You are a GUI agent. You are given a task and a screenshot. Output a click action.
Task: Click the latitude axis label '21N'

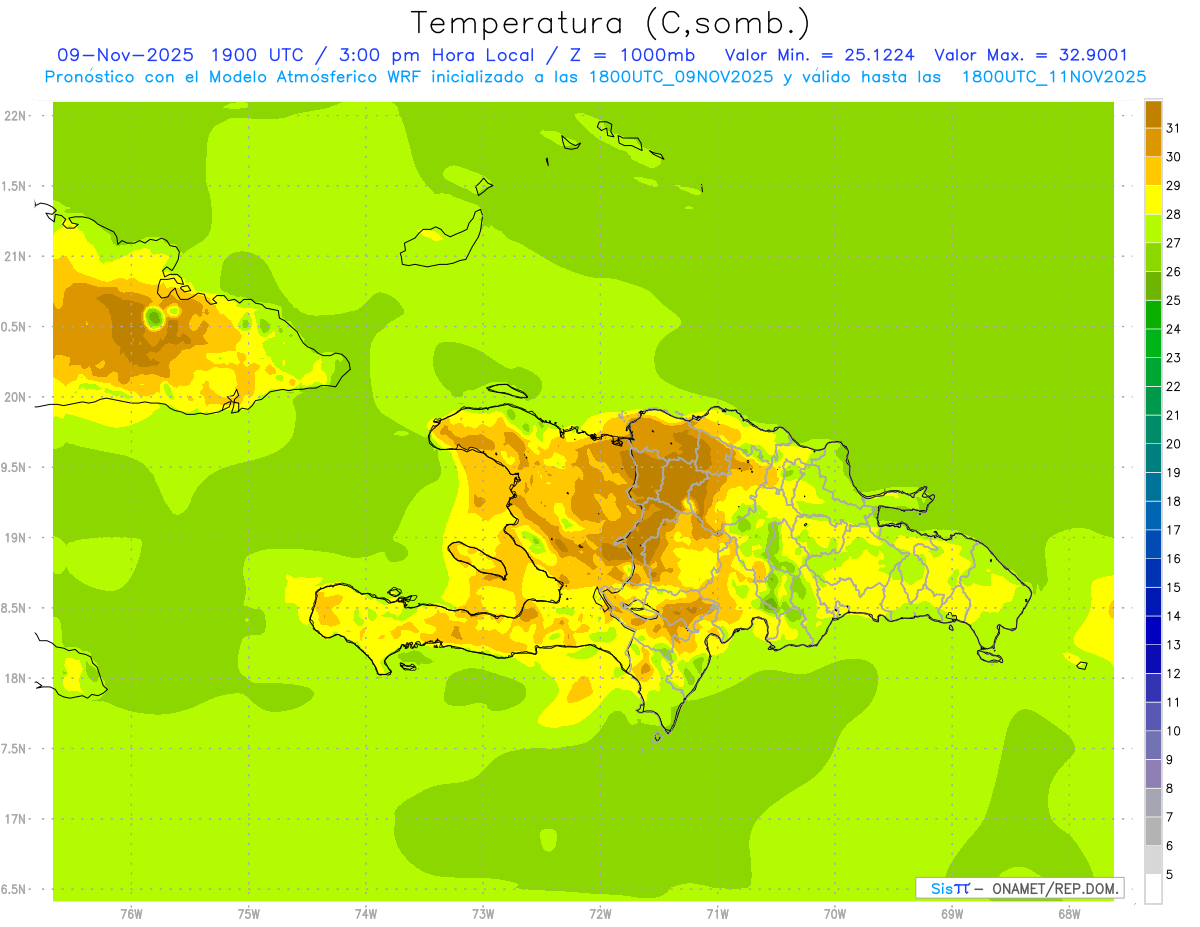[x=16, y=257]
